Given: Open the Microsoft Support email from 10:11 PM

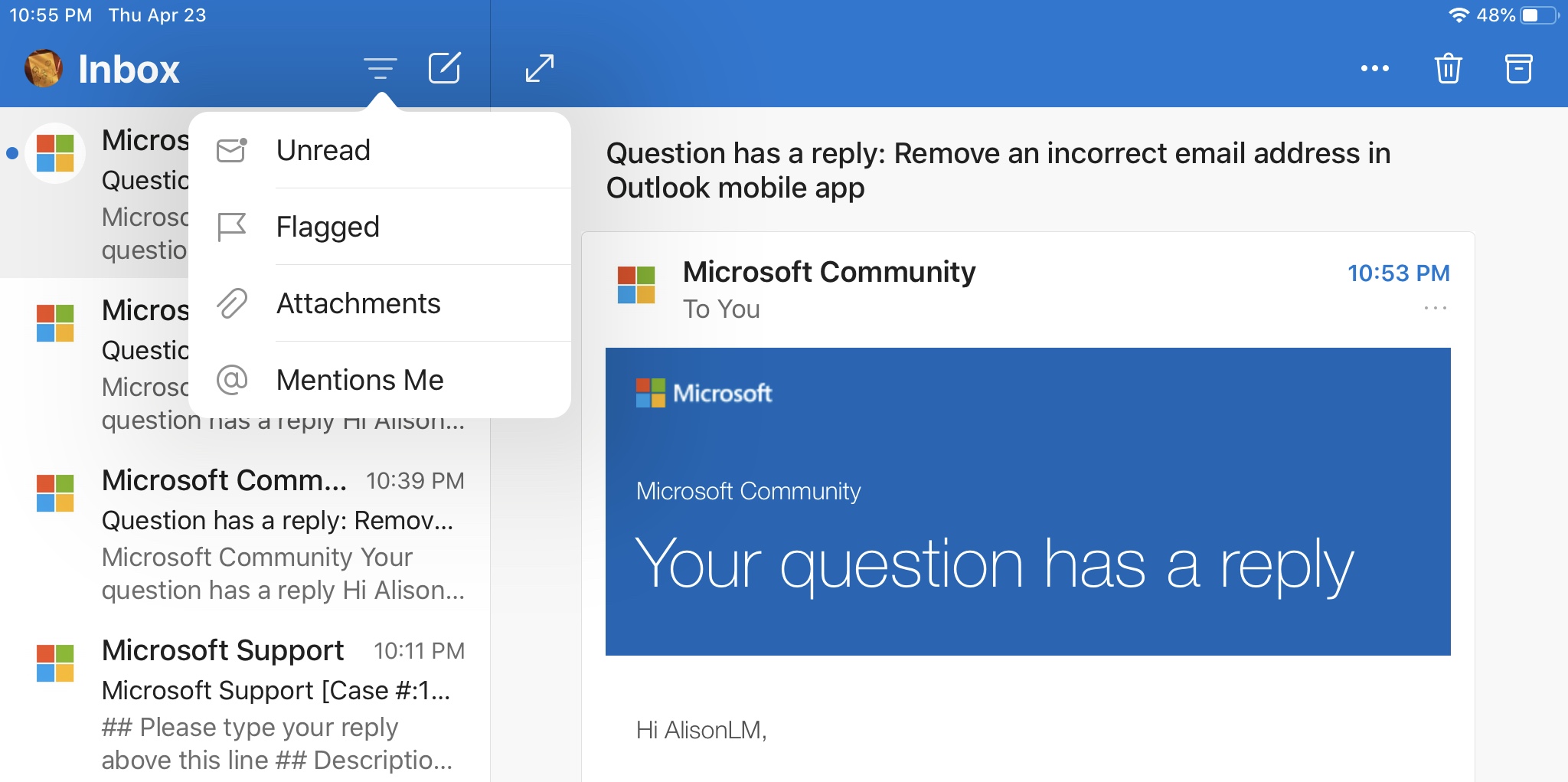Looking at the screenshot, I should click(245, 703).
